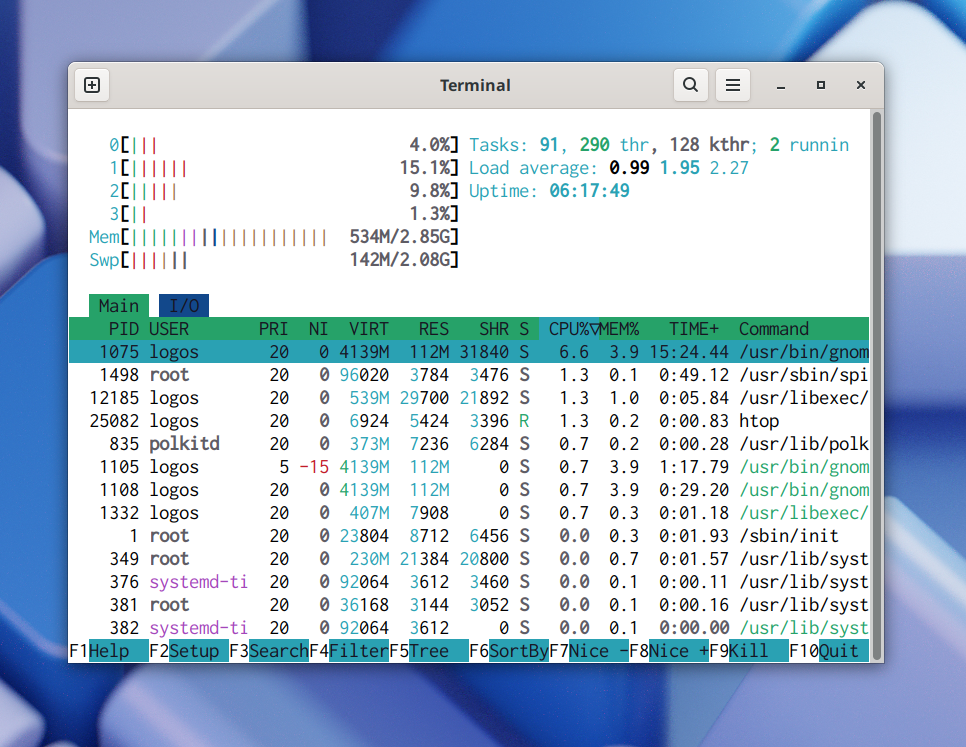Open F2 Setup in htop
Viewport: 966px width, 747px height.
click(189, 651)
